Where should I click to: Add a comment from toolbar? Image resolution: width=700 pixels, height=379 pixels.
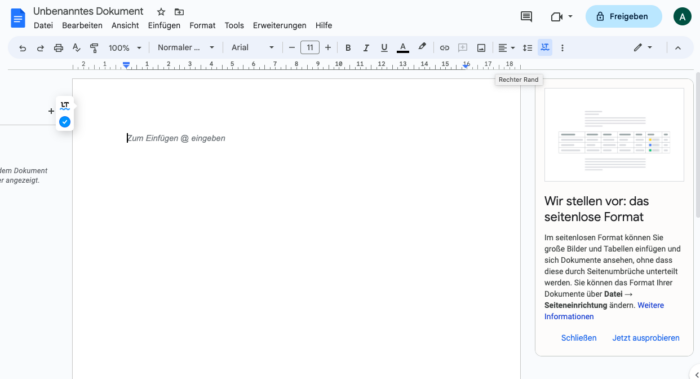[462, 48]
